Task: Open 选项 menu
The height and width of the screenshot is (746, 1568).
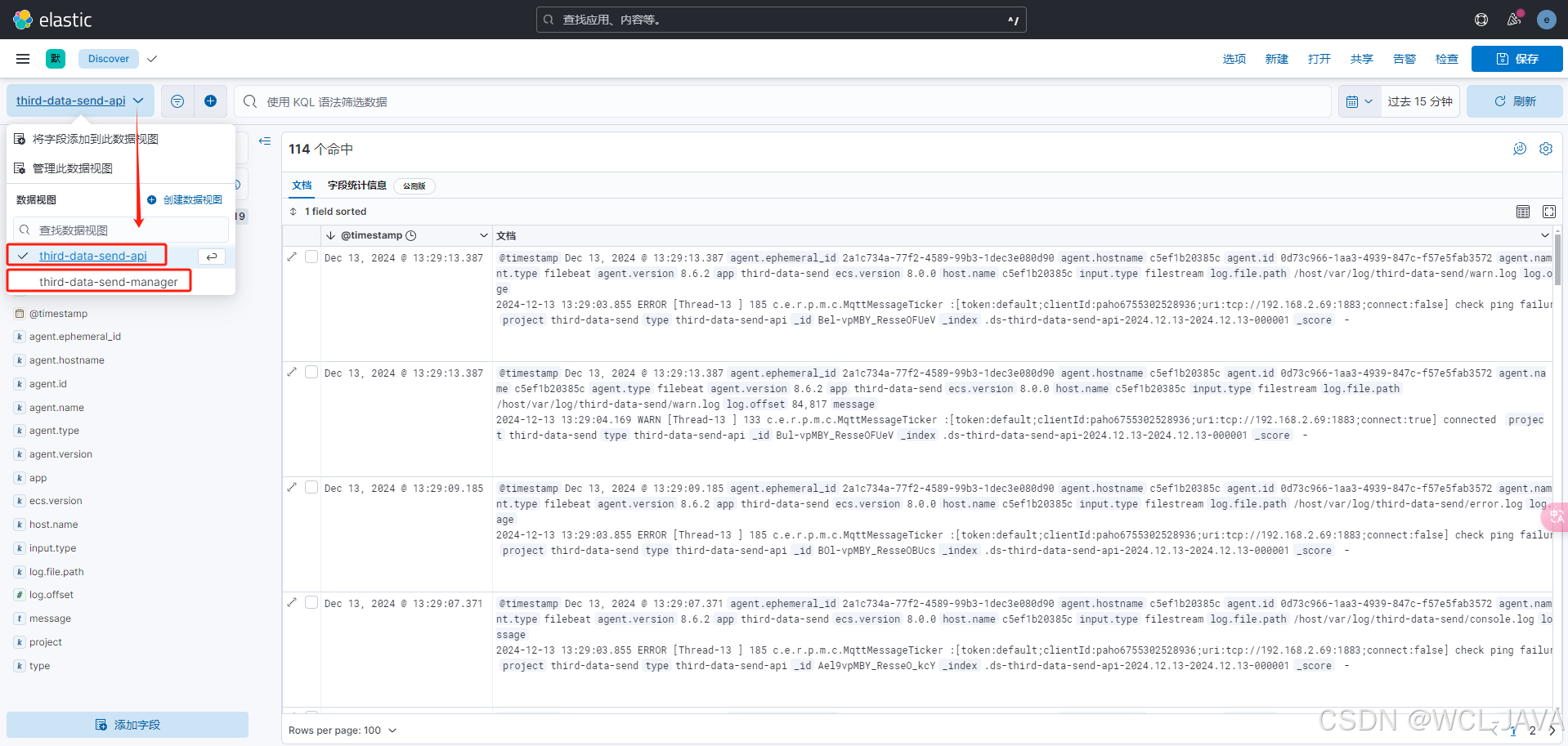Action: (x=1234, y=59)
